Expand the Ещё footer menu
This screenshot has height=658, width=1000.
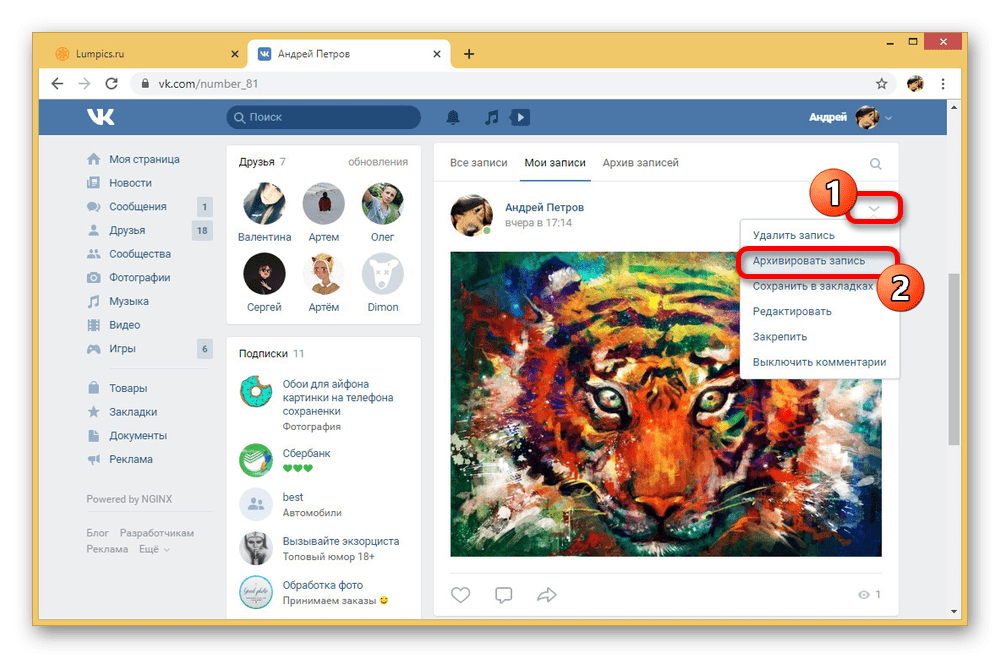pos(154,549)
